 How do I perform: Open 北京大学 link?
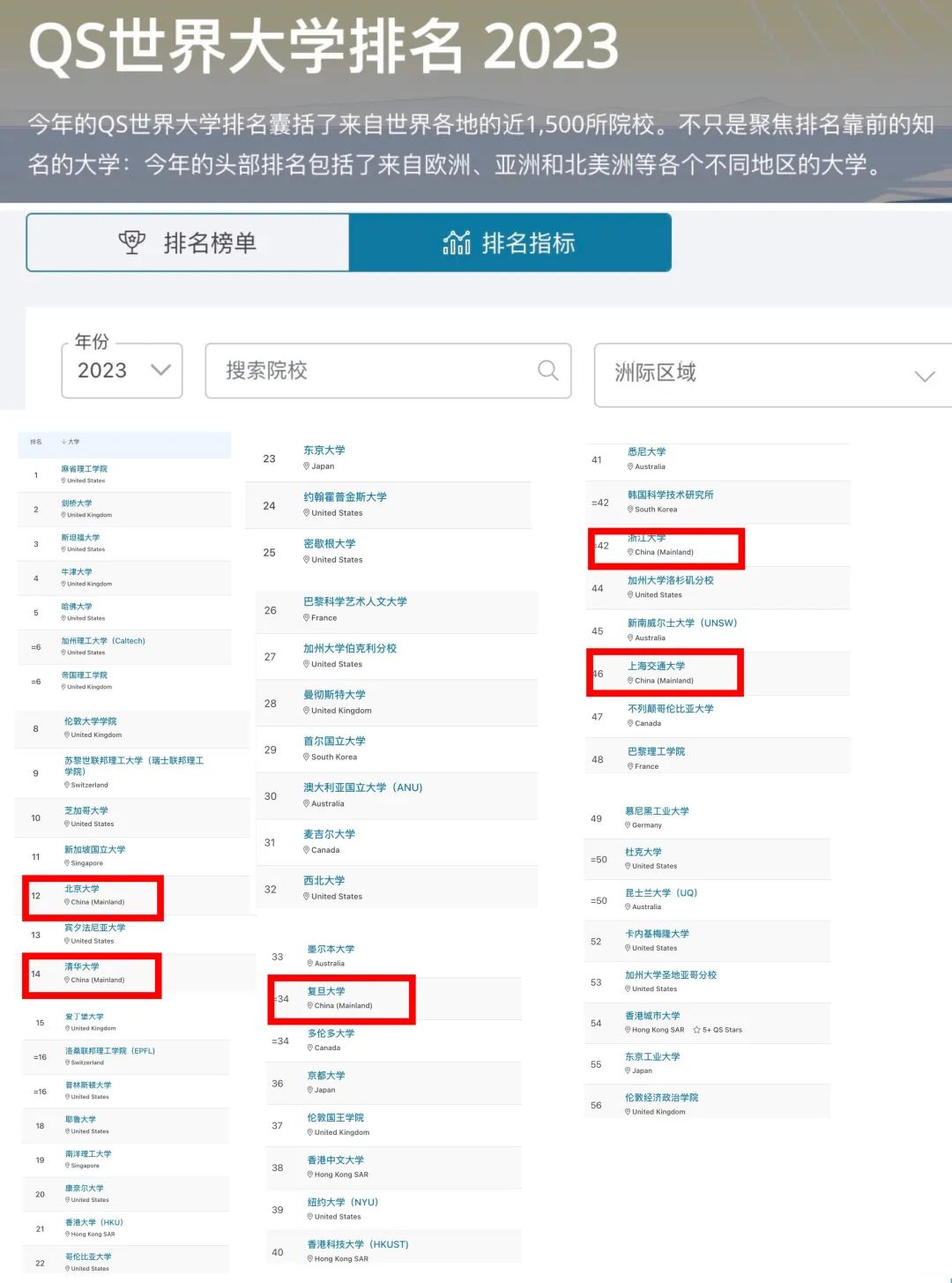pyautogui.click(x=82, y=889)
